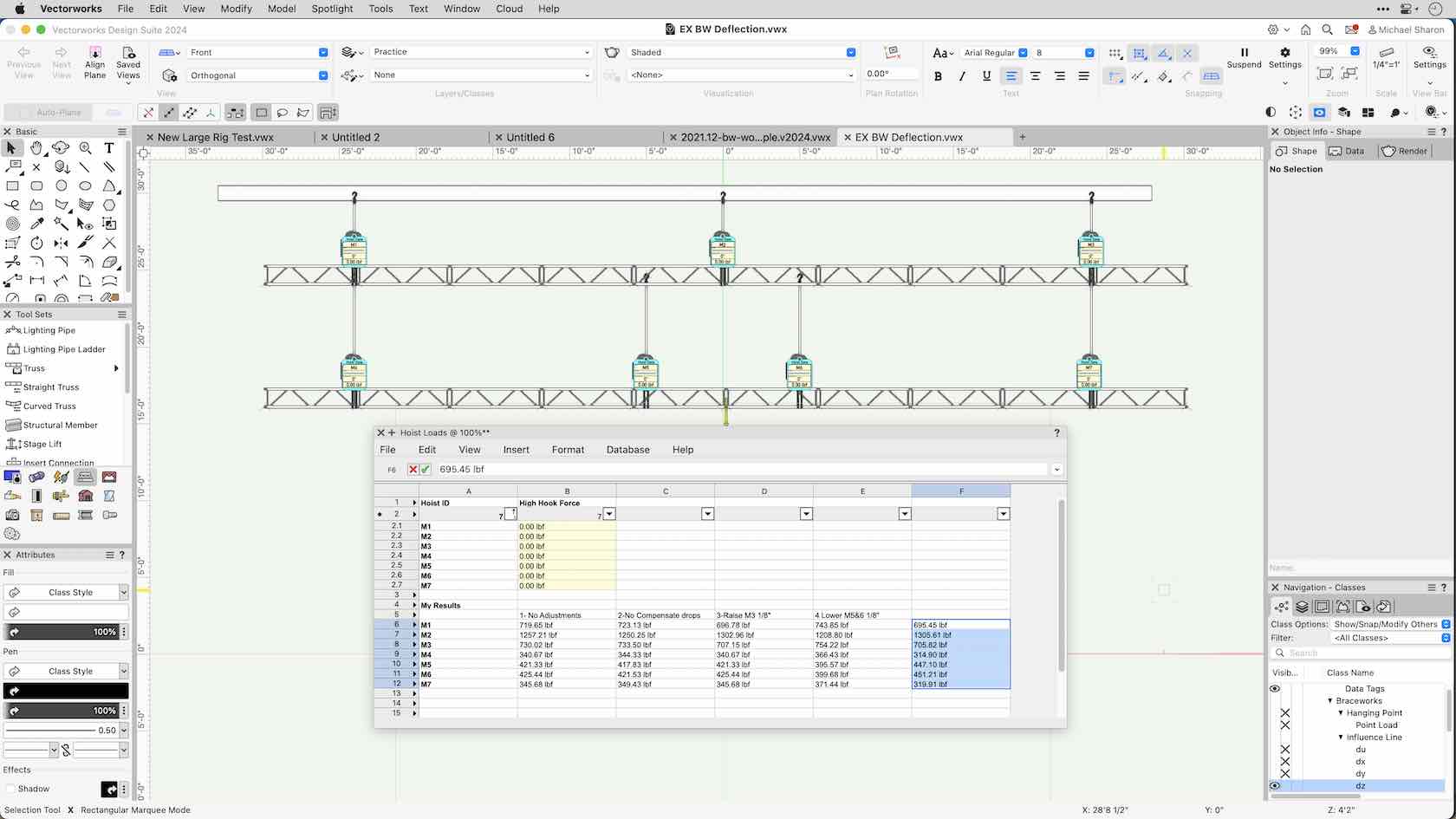1456x819 pixels.
Task: Switch to the New Large Rig Test.vwx tab
Action: click(x=215, y=137)
